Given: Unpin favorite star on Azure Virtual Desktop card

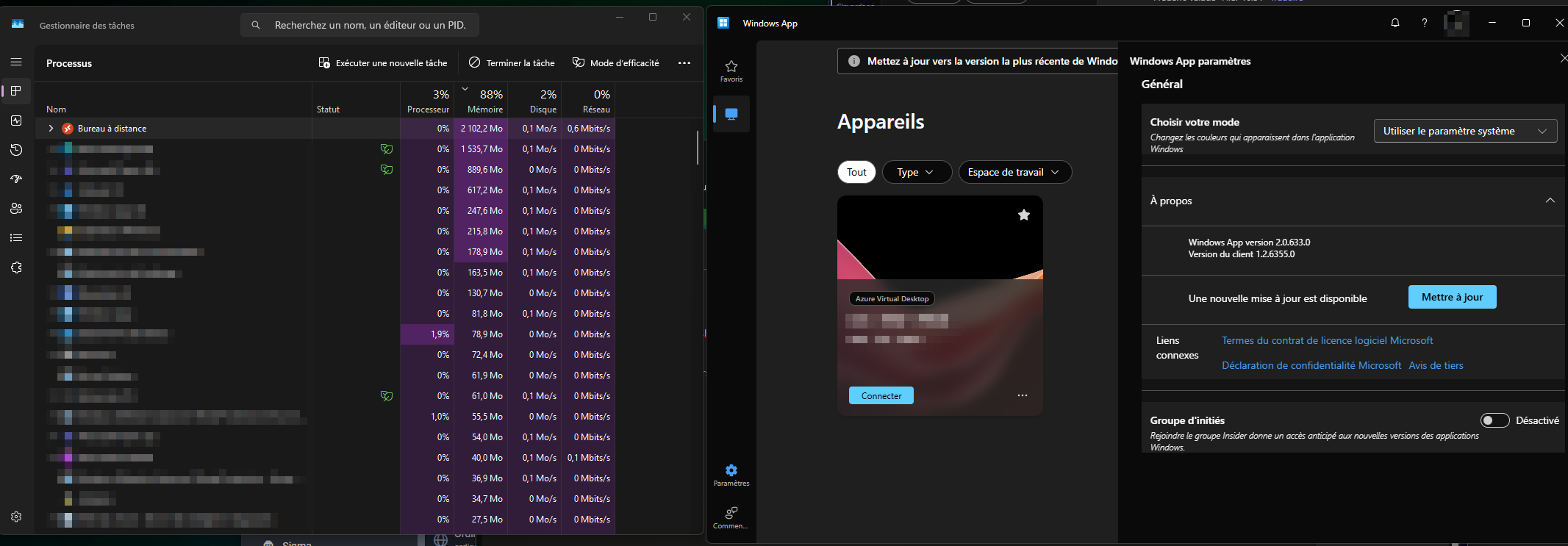Looking at the screenshot, I should (1024, 215).
